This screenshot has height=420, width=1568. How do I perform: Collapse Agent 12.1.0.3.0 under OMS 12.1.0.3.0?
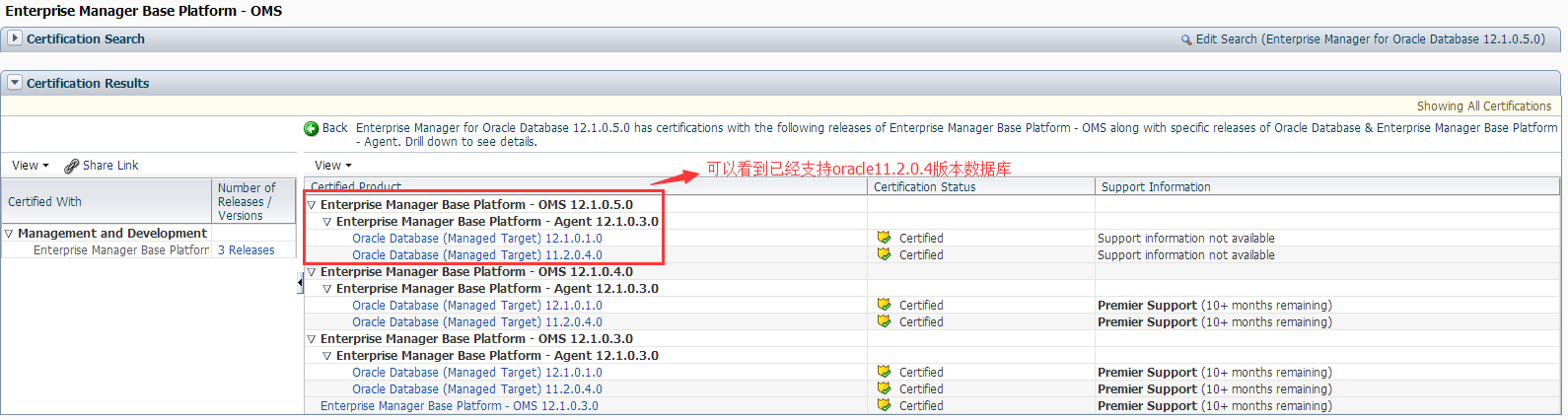[327, 356]
